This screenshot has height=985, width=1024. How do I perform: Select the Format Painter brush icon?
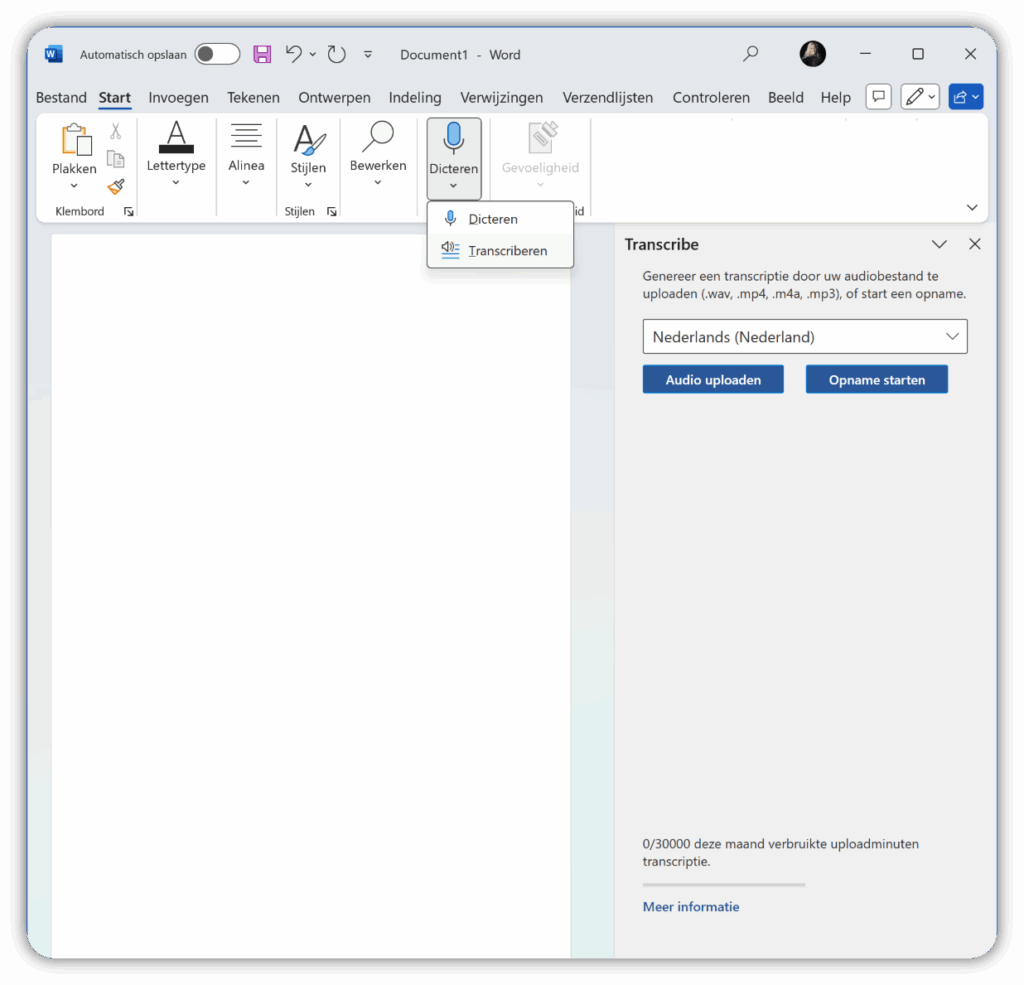click(x=116, y=187)
